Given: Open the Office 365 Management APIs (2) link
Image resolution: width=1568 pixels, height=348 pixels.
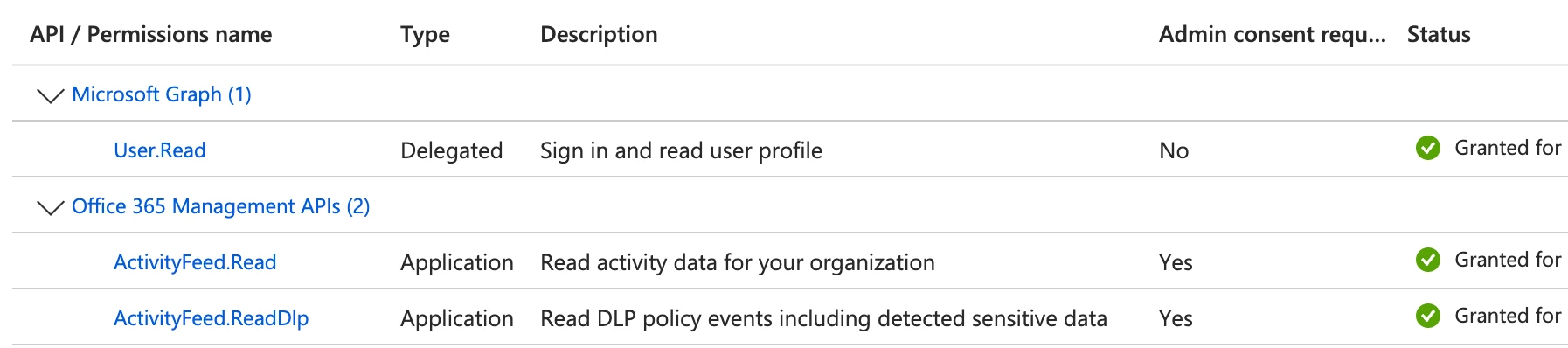Looking at the screenshot, I should point(221,206).
